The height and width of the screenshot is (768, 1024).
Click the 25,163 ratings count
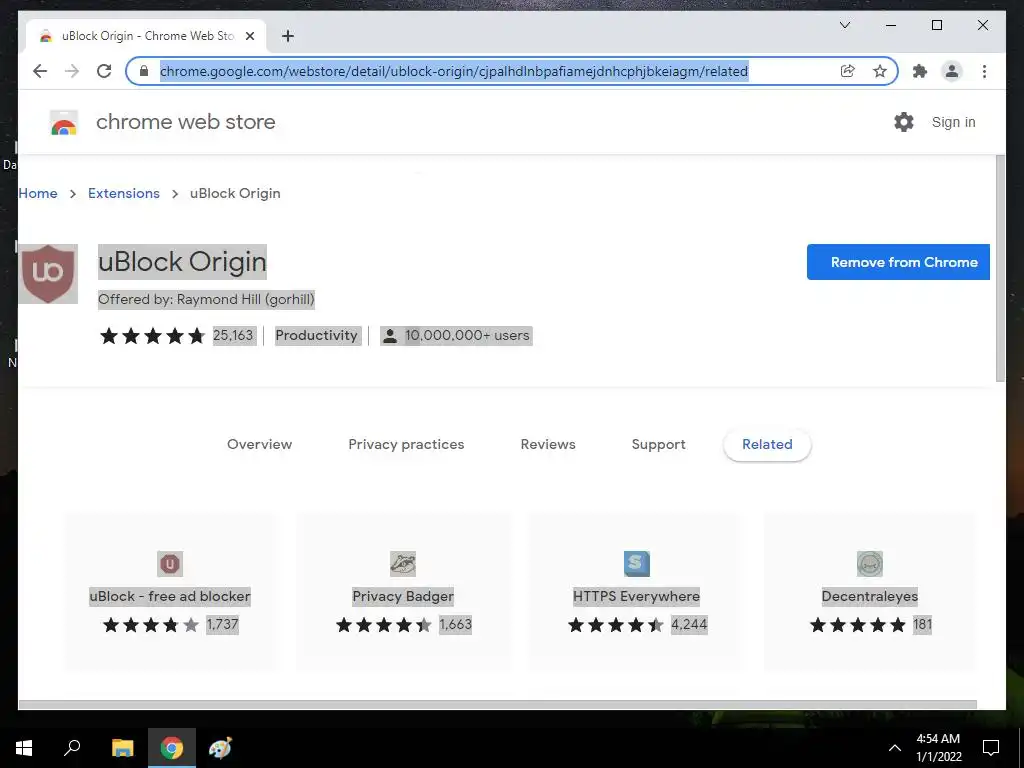click(x=233, y=336)
